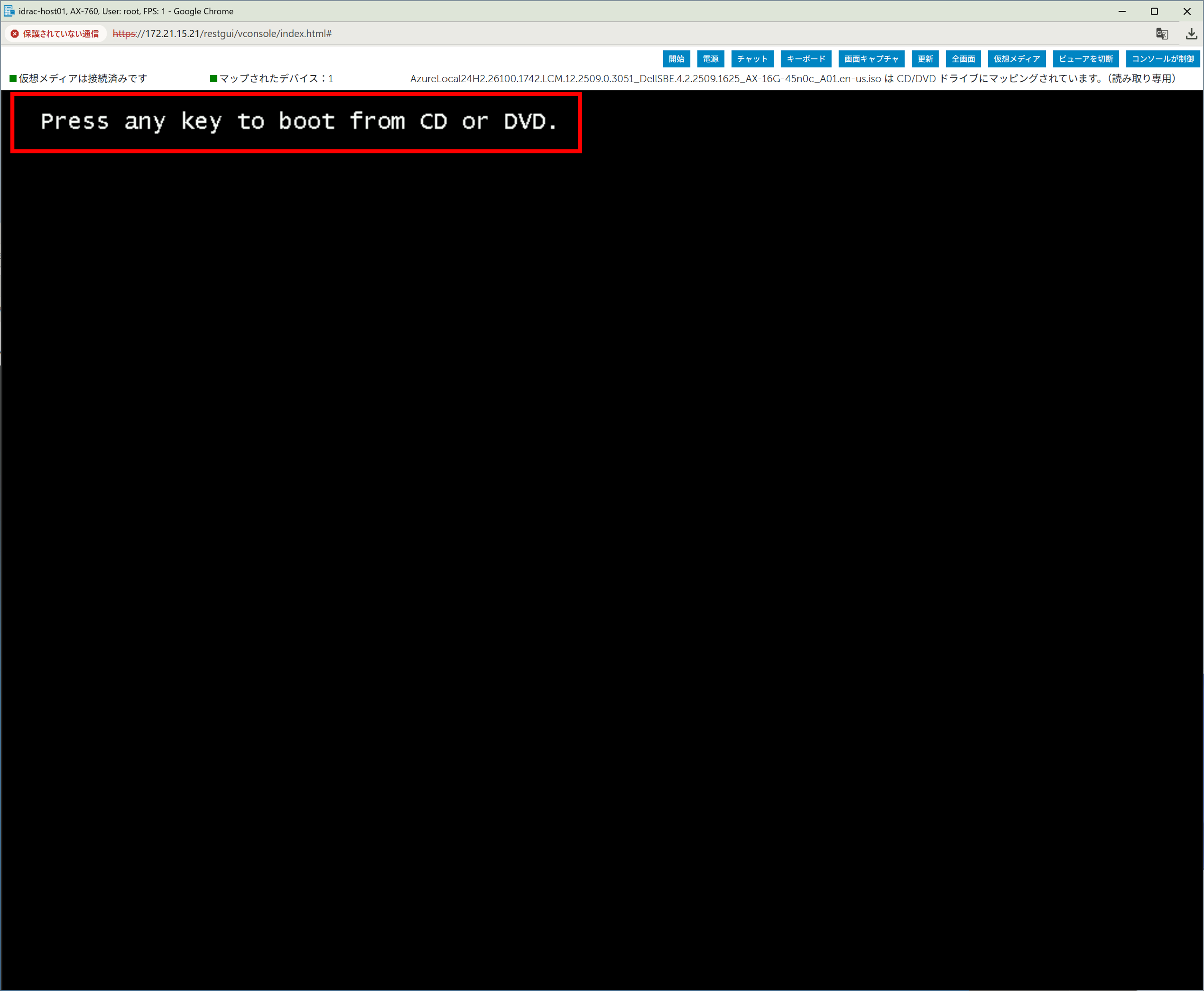Click the Google Translate icon in address bar

(x=1162, y=34)
